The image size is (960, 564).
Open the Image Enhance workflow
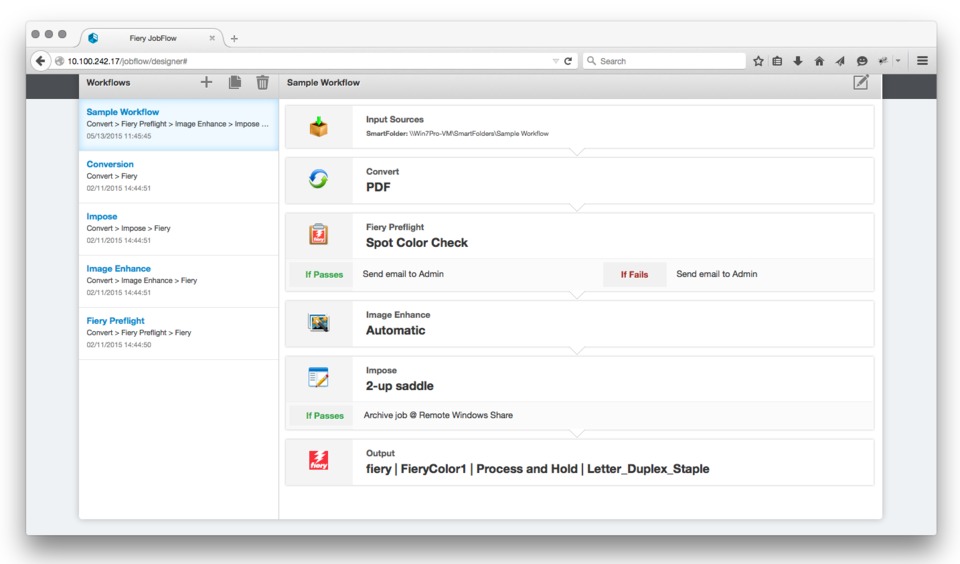pyautogui.click(x=179, y=280)
